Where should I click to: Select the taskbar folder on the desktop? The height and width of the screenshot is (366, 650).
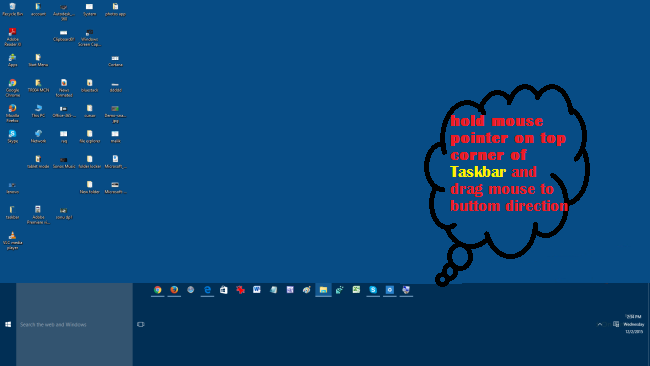12,212
